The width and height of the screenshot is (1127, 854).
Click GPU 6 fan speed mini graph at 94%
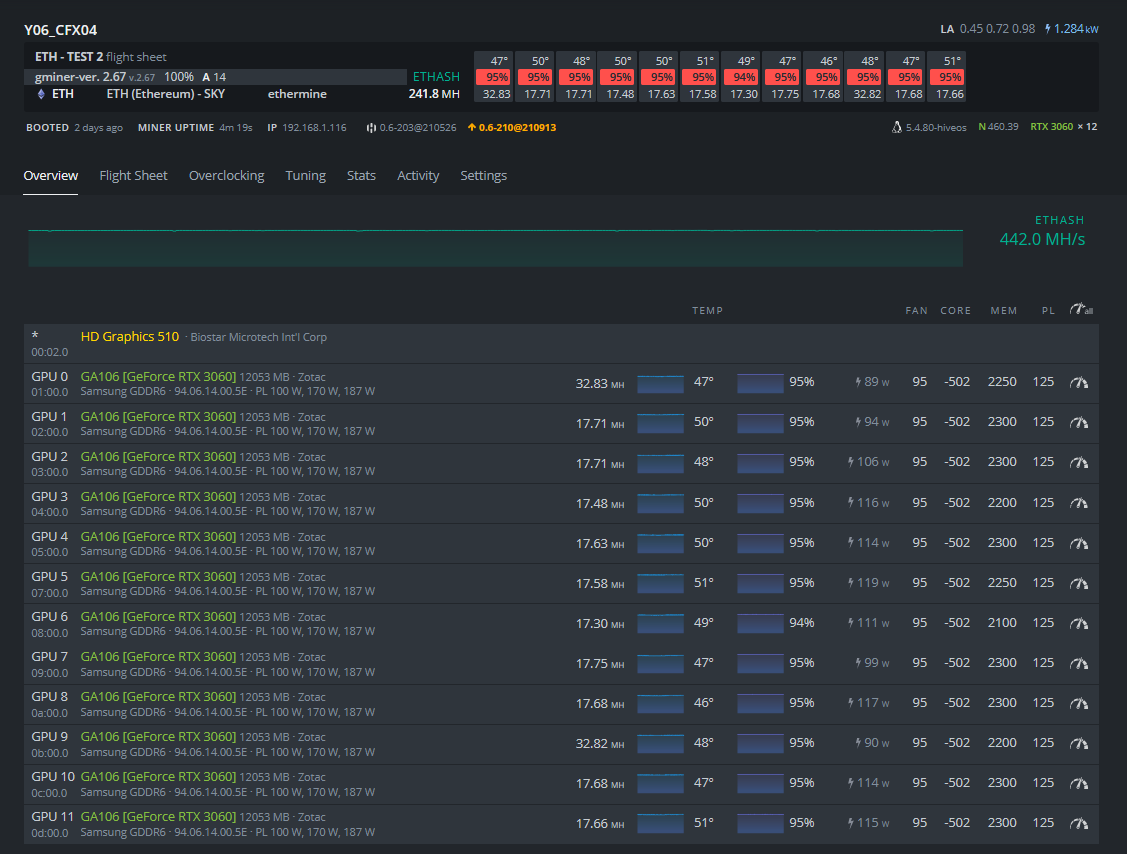760,624
